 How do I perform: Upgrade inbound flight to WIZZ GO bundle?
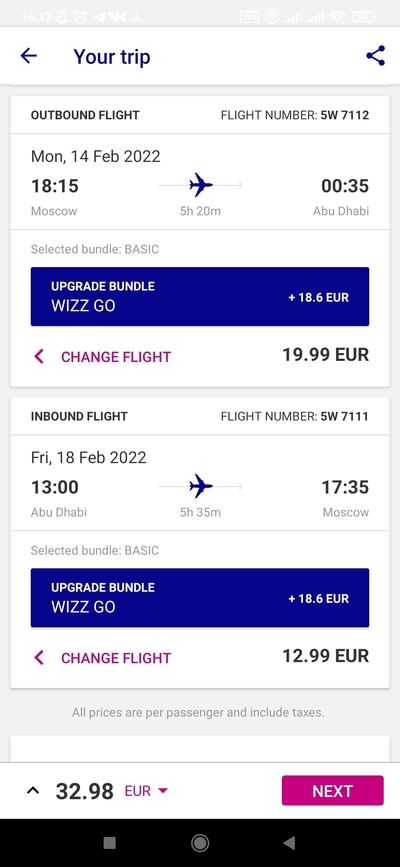(x=200, y=598)
